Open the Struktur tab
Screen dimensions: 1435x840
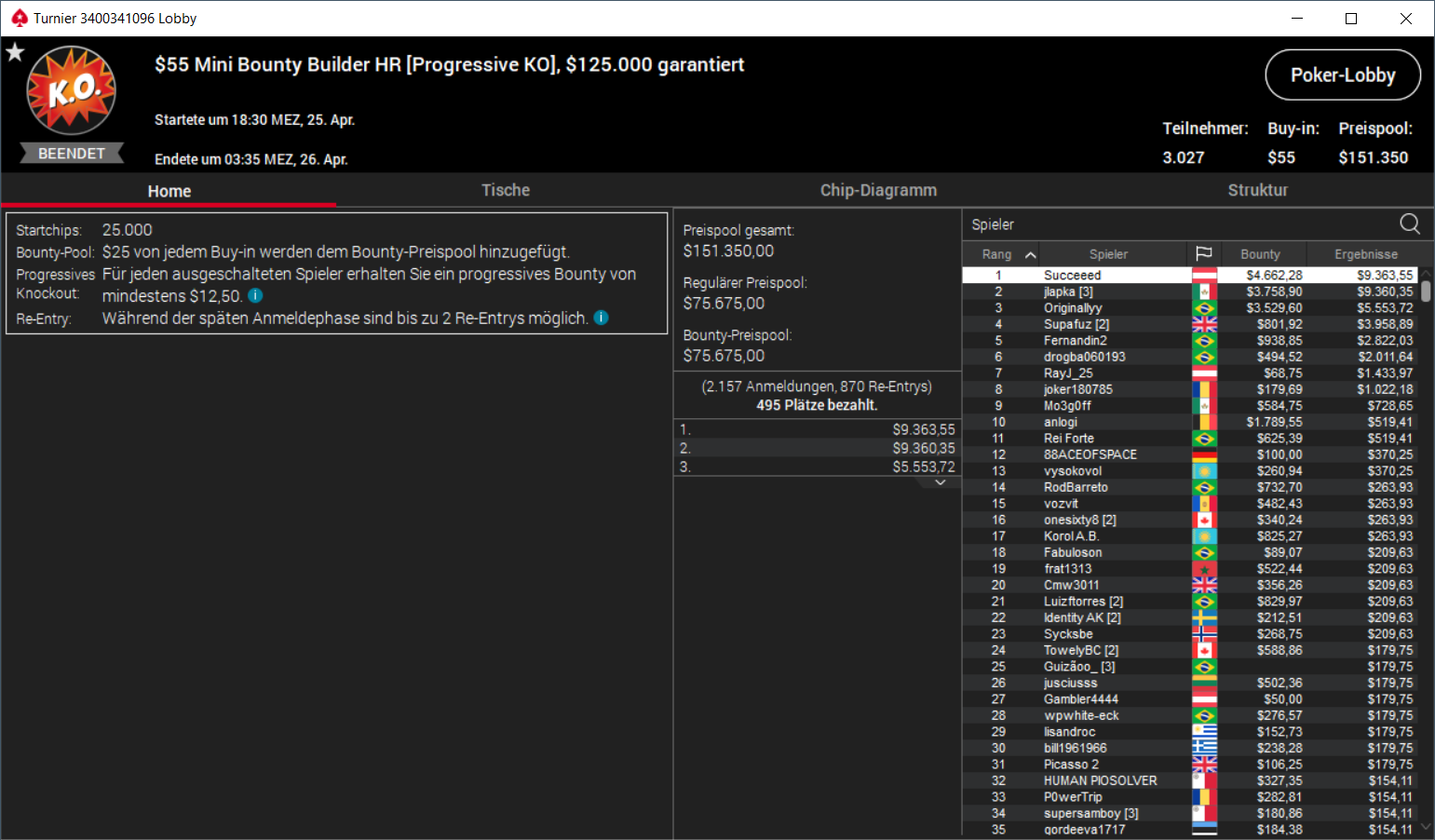tap(1257, 190)
